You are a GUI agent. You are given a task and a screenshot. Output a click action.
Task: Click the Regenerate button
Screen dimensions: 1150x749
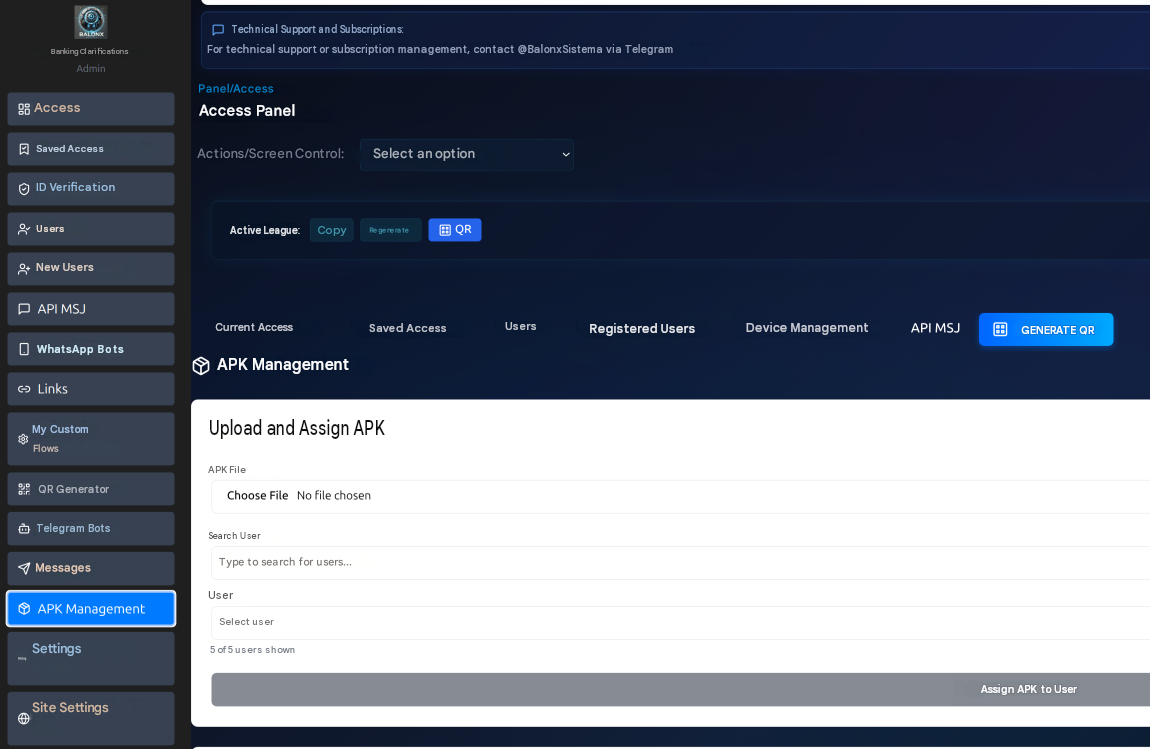click(390, 230)
